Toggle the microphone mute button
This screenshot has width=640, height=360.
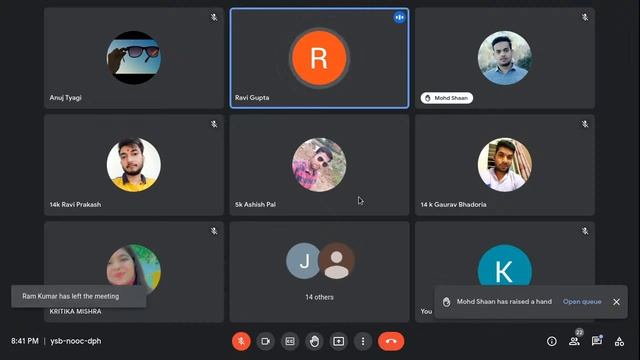(x=241, y=341)
